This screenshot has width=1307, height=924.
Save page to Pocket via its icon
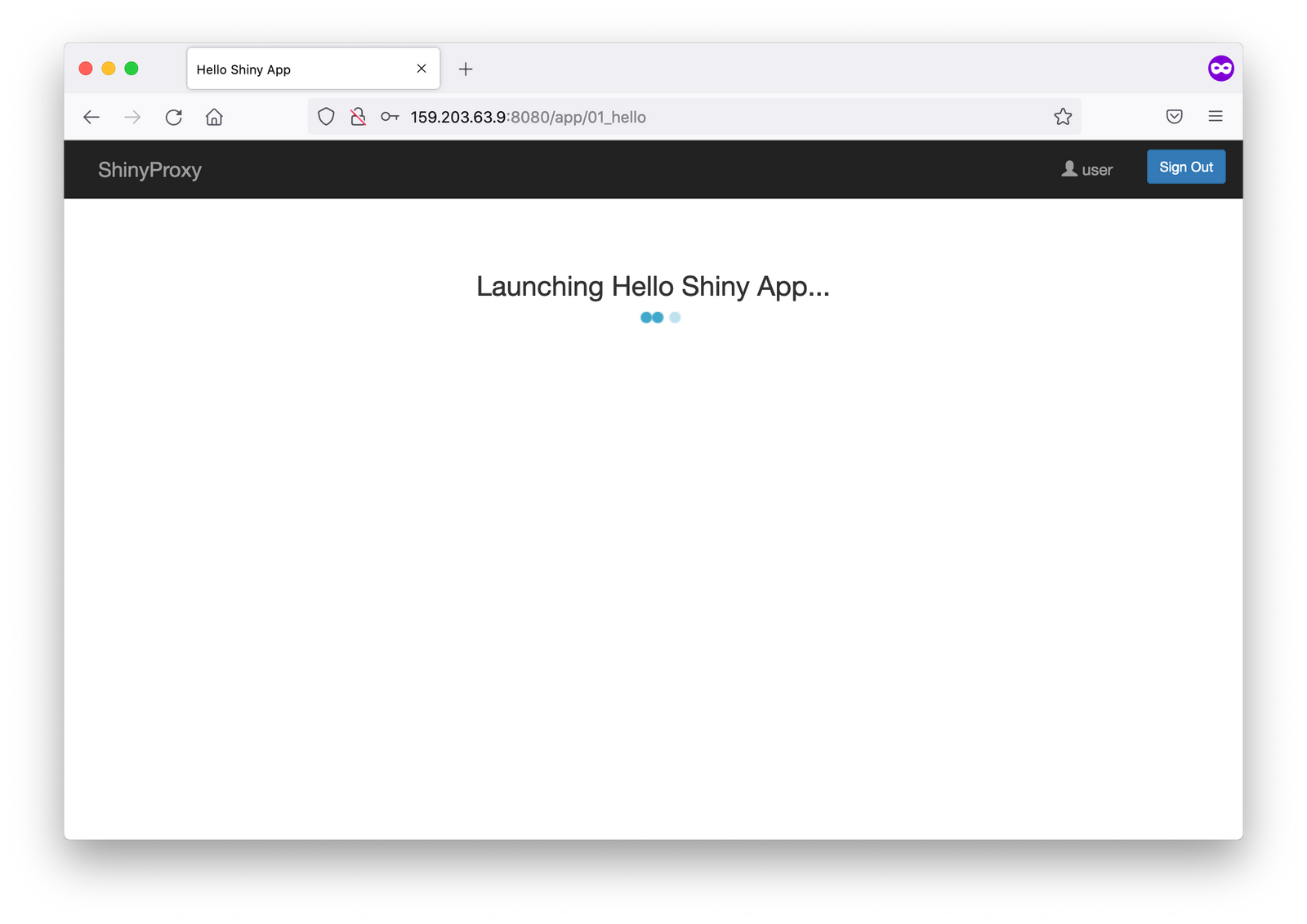pyautogui.click(x=1174, y=117)
